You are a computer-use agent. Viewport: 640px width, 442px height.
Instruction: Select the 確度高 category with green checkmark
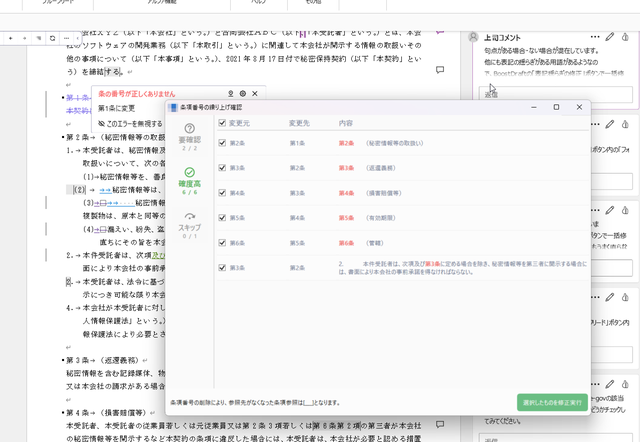[x=189, y=180]
